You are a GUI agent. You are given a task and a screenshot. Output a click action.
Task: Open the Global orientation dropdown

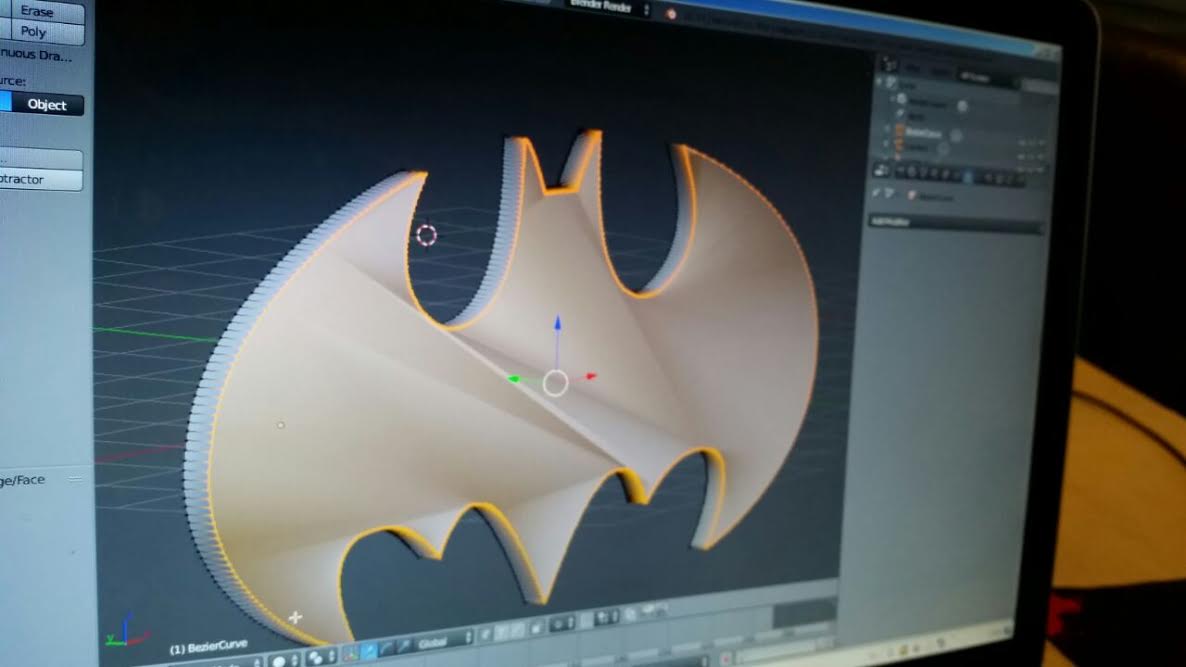443,641
